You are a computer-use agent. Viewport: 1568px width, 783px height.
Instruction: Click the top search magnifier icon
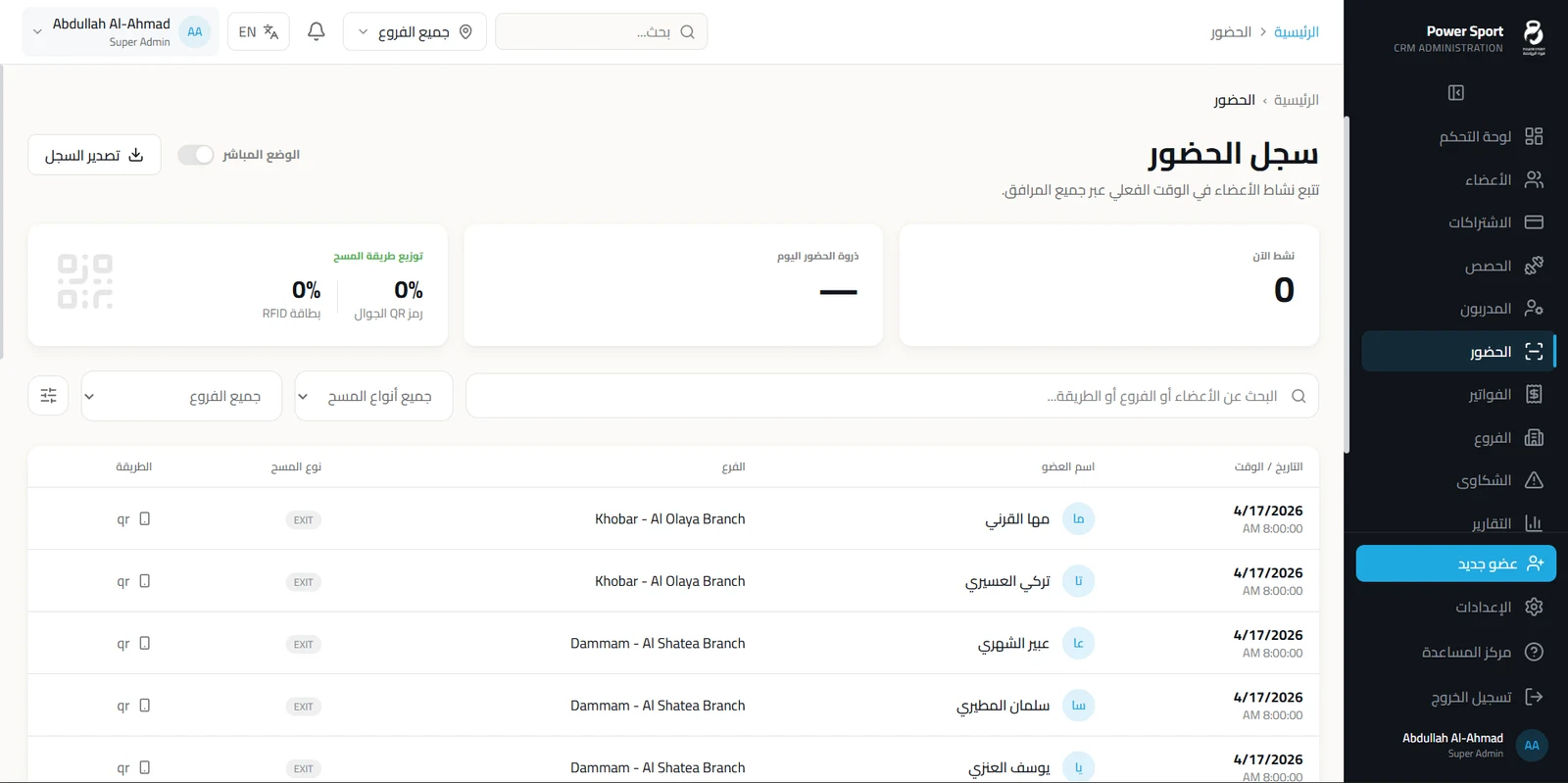tap(687, 31)
